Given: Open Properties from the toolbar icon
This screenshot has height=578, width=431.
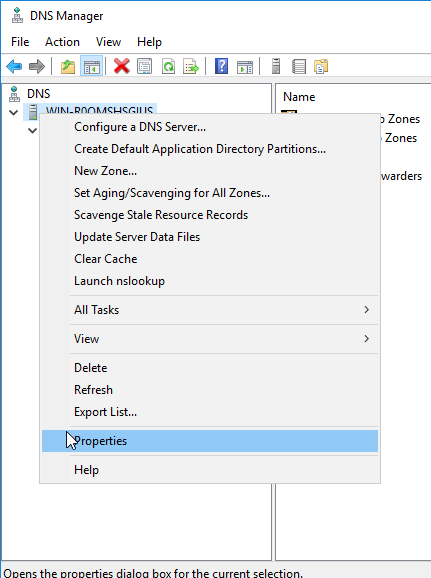Looking at the screenshot, I should [145, 67].
